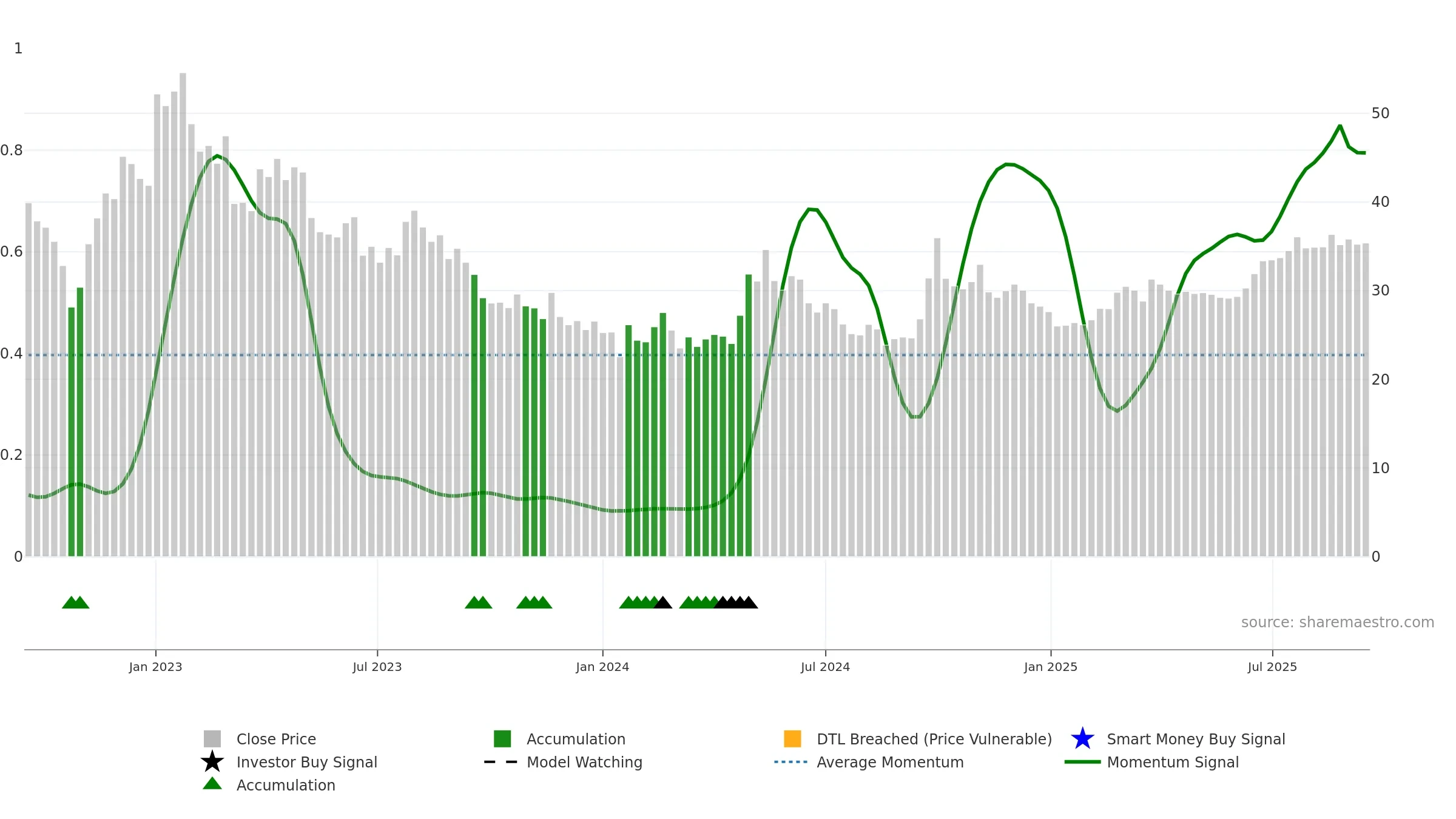Click the green Accumulation triangle legend icon
Viewport: 1456px width, 819px height.
[212, 784]
